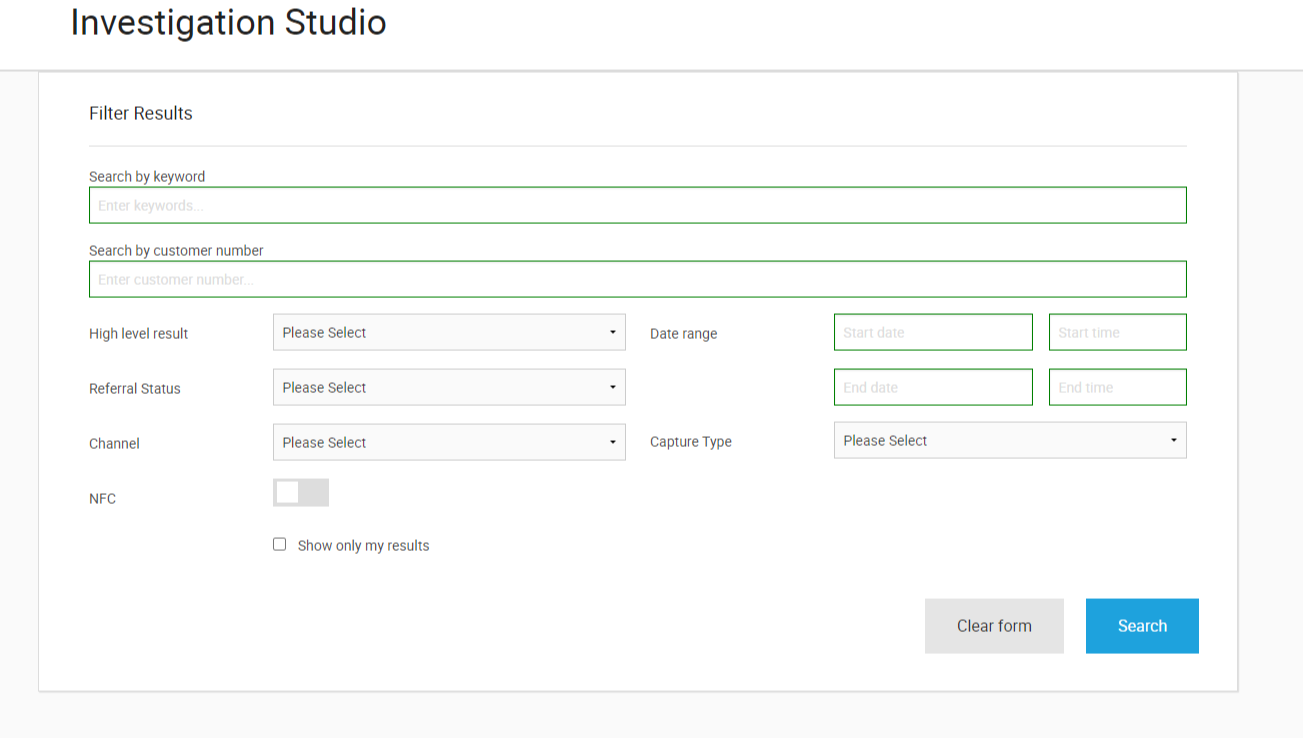Image resolution: width=1303 pixels, height=738 pixels.
Task: Click into the End time field
Action: point(1117,388)
